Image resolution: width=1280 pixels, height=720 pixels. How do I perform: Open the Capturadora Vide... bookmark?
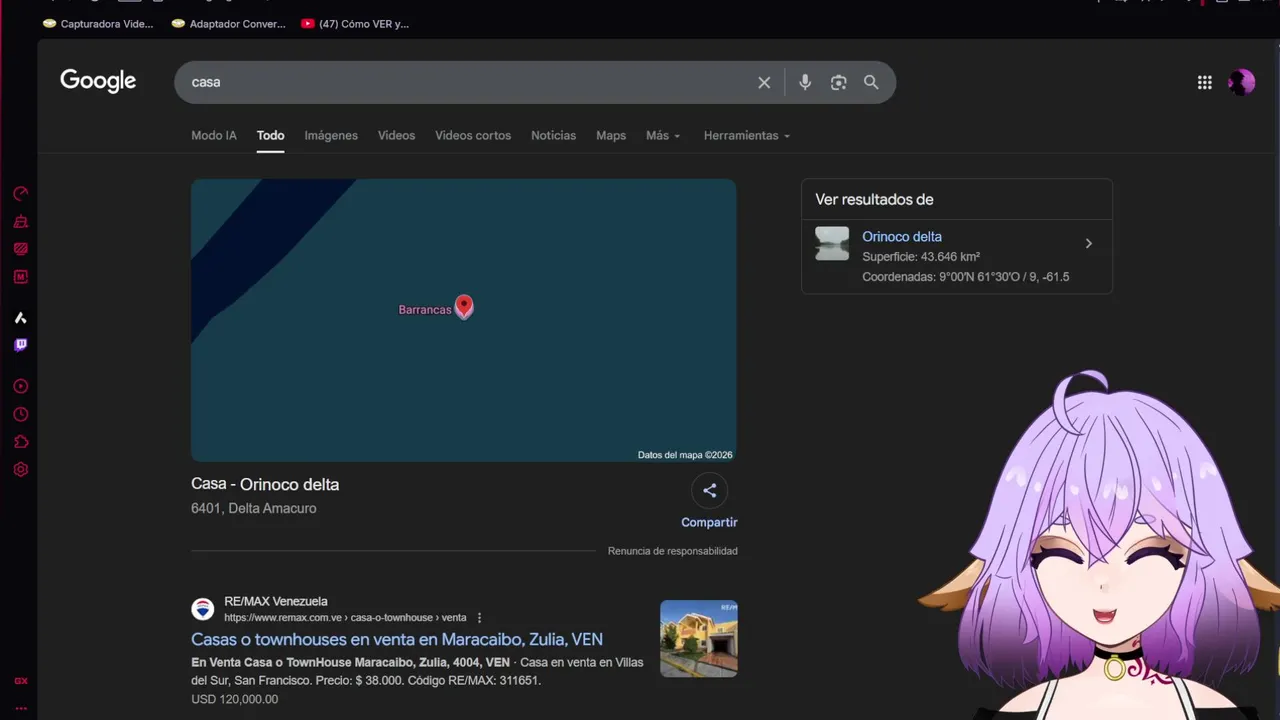pos(98,24)
